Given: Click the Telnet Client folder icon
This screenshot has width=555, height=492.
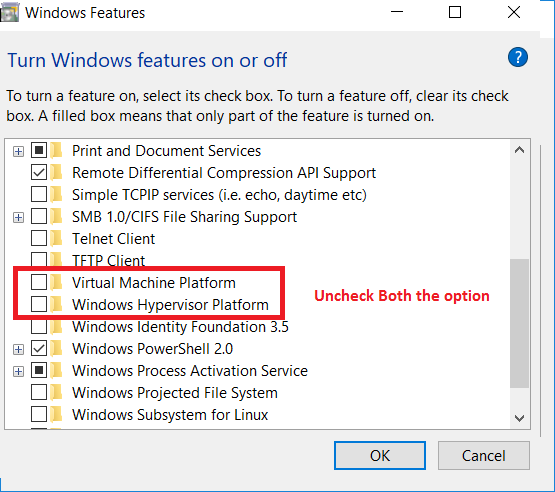Looking at the screenshot, I should [x=56, y=238].
